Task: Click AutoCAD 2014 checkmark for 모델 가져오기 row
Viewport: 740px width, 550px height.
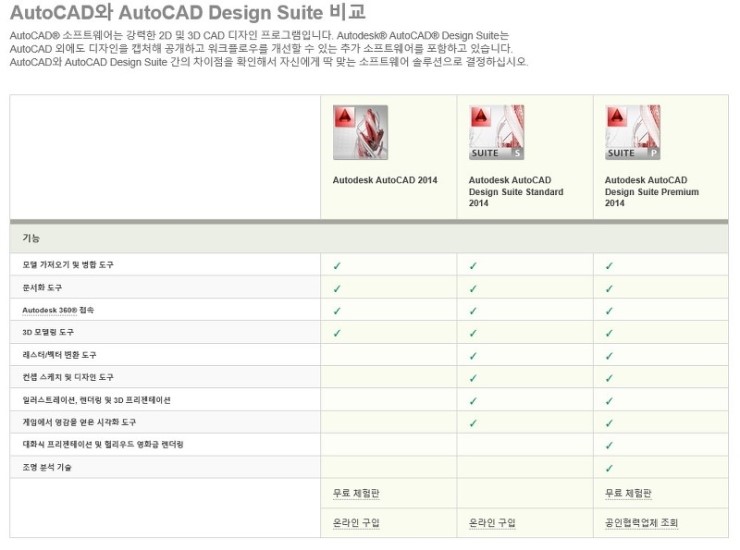Action: coord(337,265)
